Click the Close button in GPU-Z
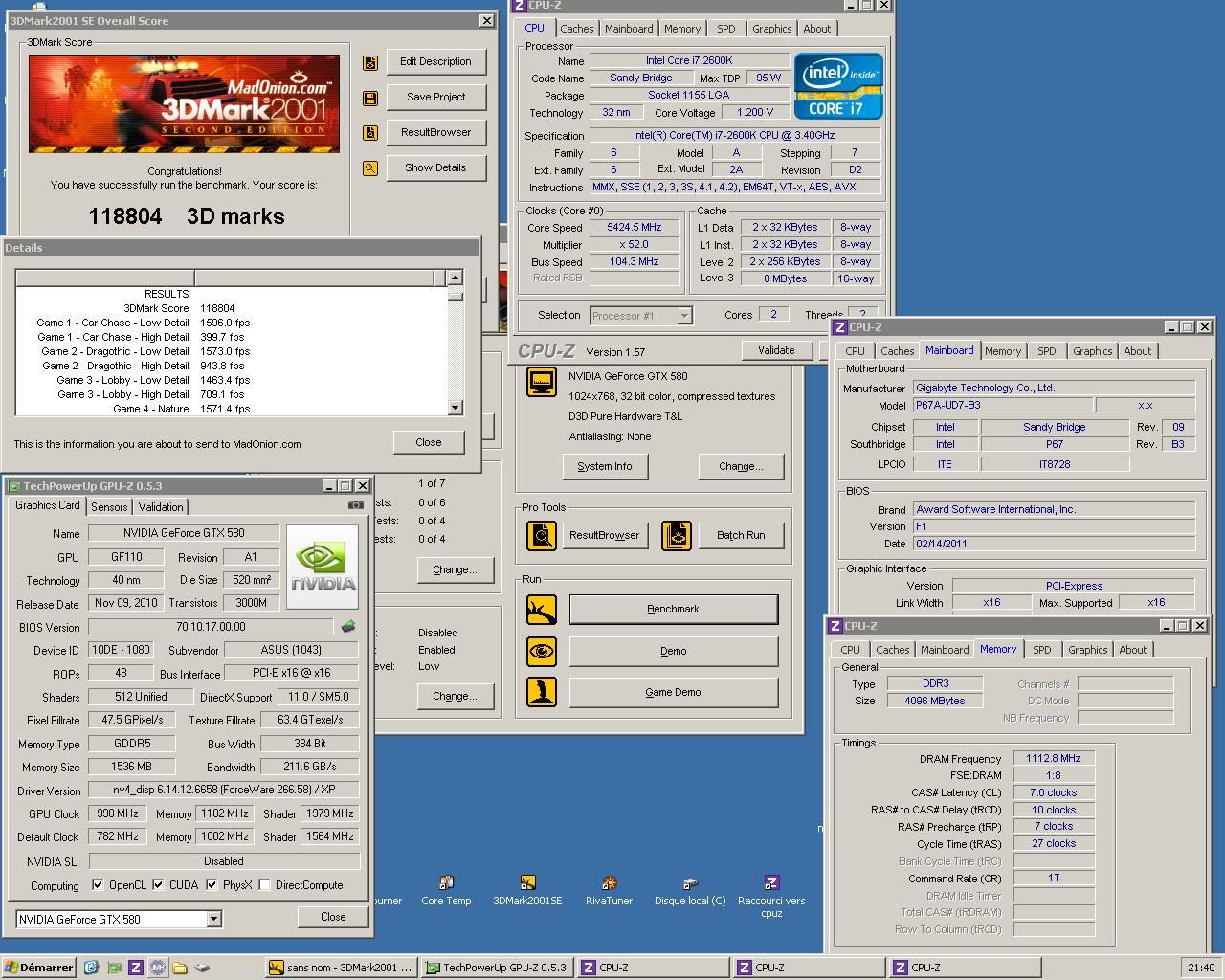Image resolution: width=1225 pixels, height=980 pixels. [x=333, y=917]
